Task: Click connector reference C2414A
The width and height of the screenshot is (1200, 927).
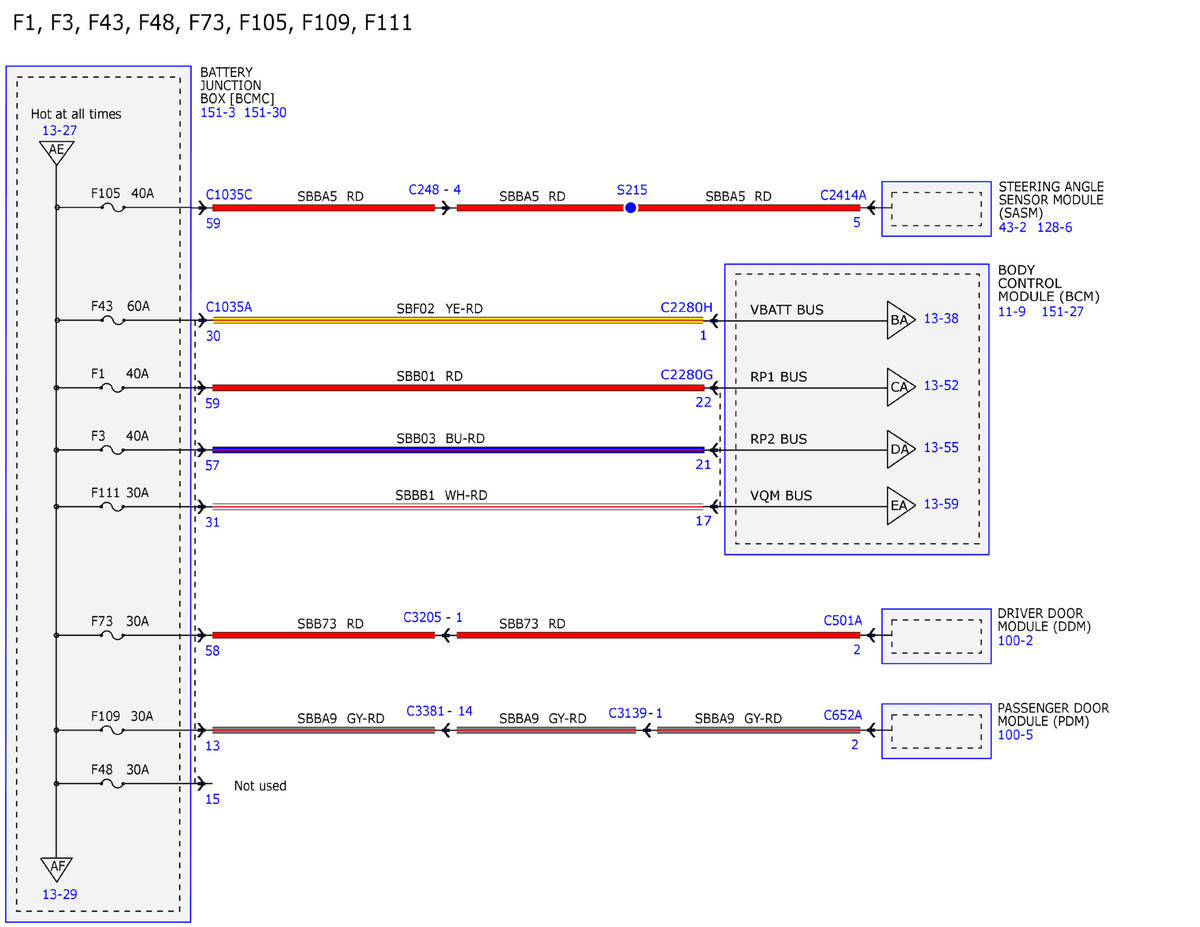Action: click(x=843, y=195)
